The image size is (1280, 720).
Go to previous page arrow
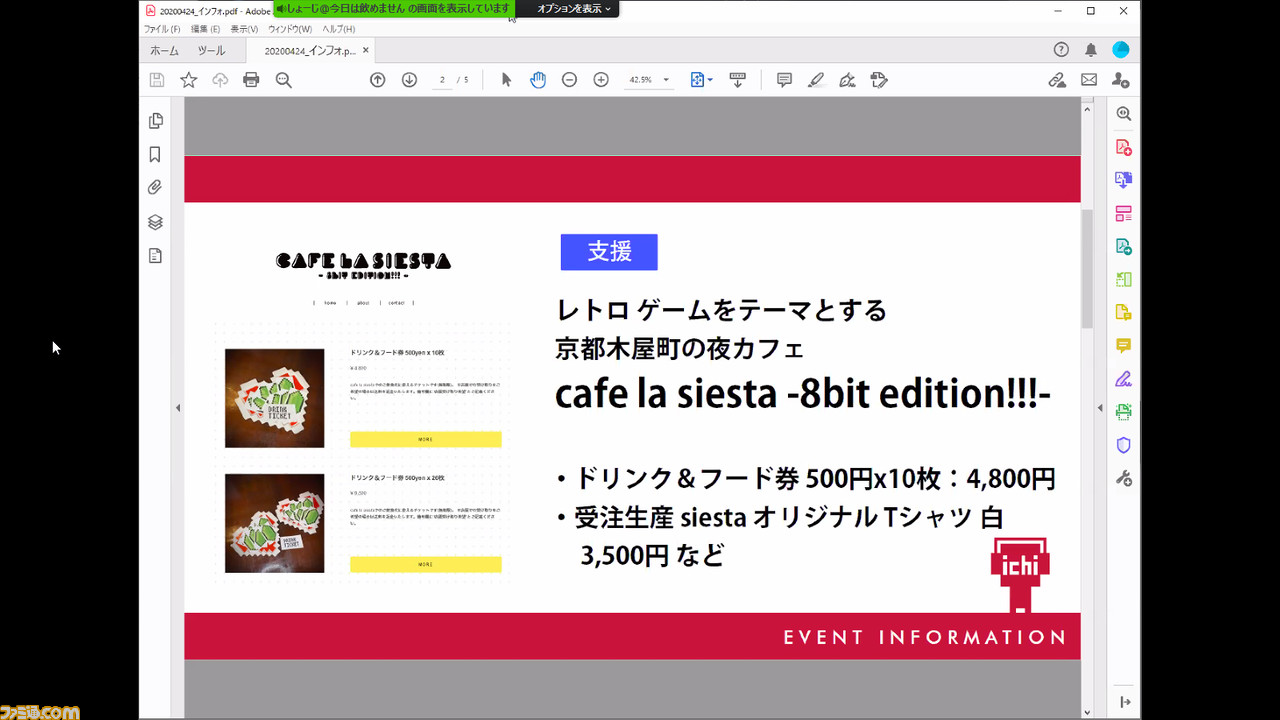coord(377,80)
